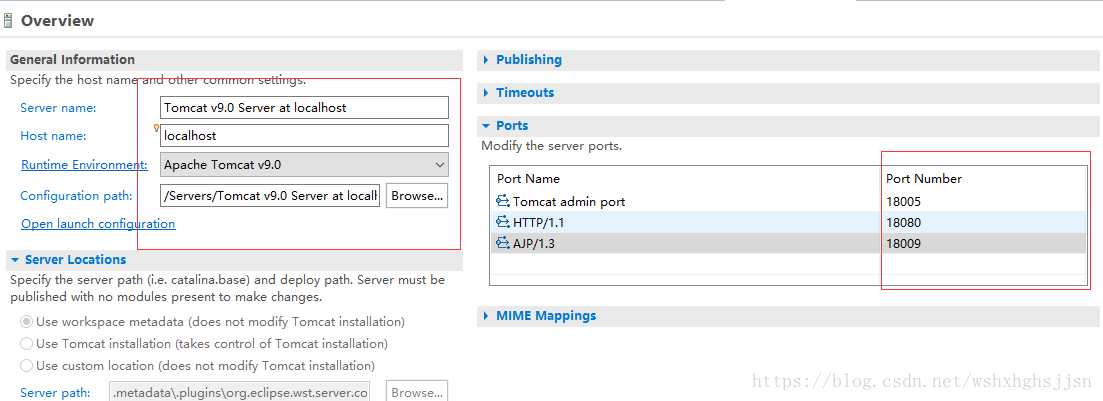This screenshot has width=1103, height=401.
Task: Click the AJP/1.3 port icon
Action: (x=503, y=243)
